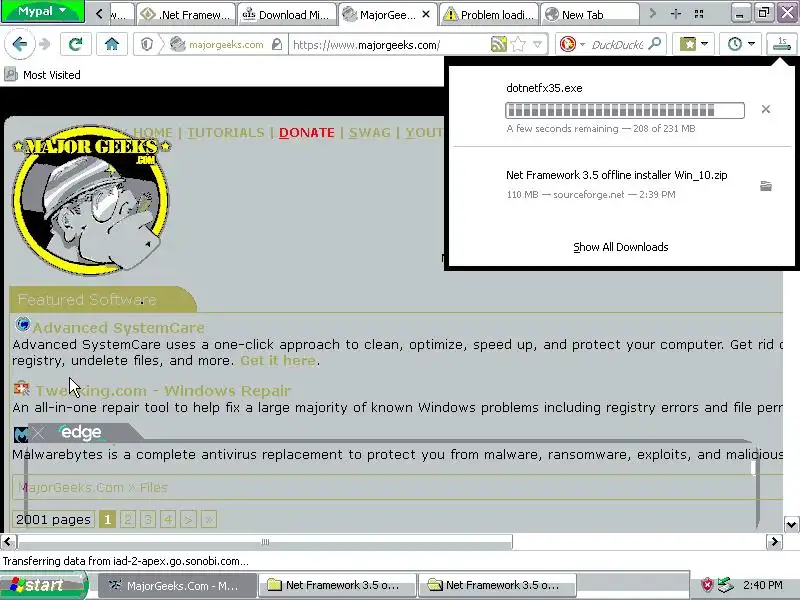Switch to MajorGeeks.Com taskbar button
The height and width of the screenshot is (600, 800).
[x=178, y=586]
